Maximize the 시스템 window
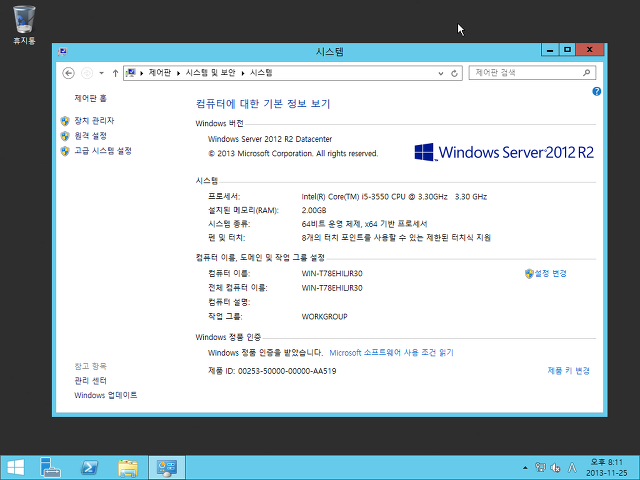This screenshot has height=480, width=640. (x=567, y=50)
